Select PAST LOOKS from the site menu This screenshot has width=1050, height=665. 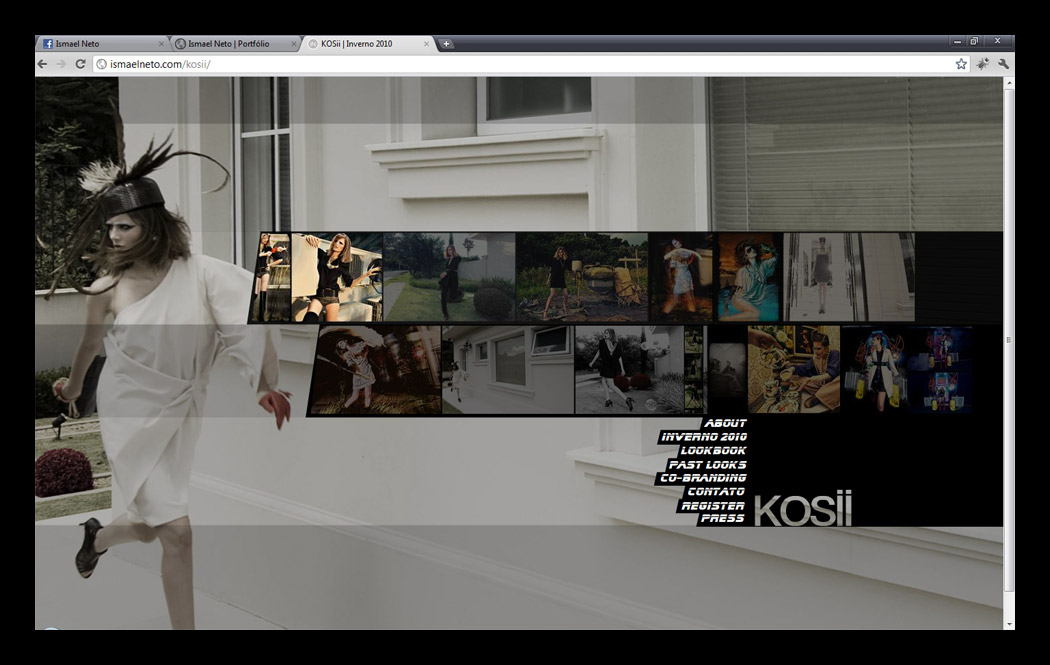click(708, 465)
